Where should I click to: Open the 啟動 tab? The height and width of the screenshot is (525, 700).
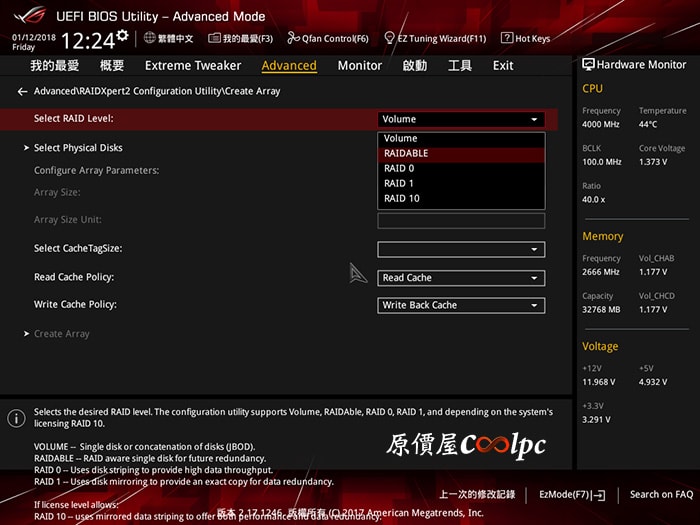415,66
